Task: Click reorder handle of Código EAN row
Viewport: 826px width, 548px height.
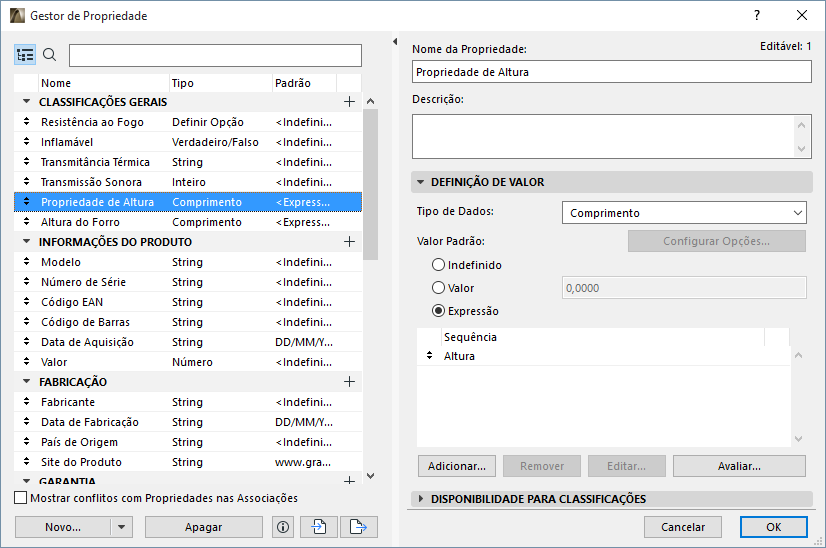Action: point(26,302)
